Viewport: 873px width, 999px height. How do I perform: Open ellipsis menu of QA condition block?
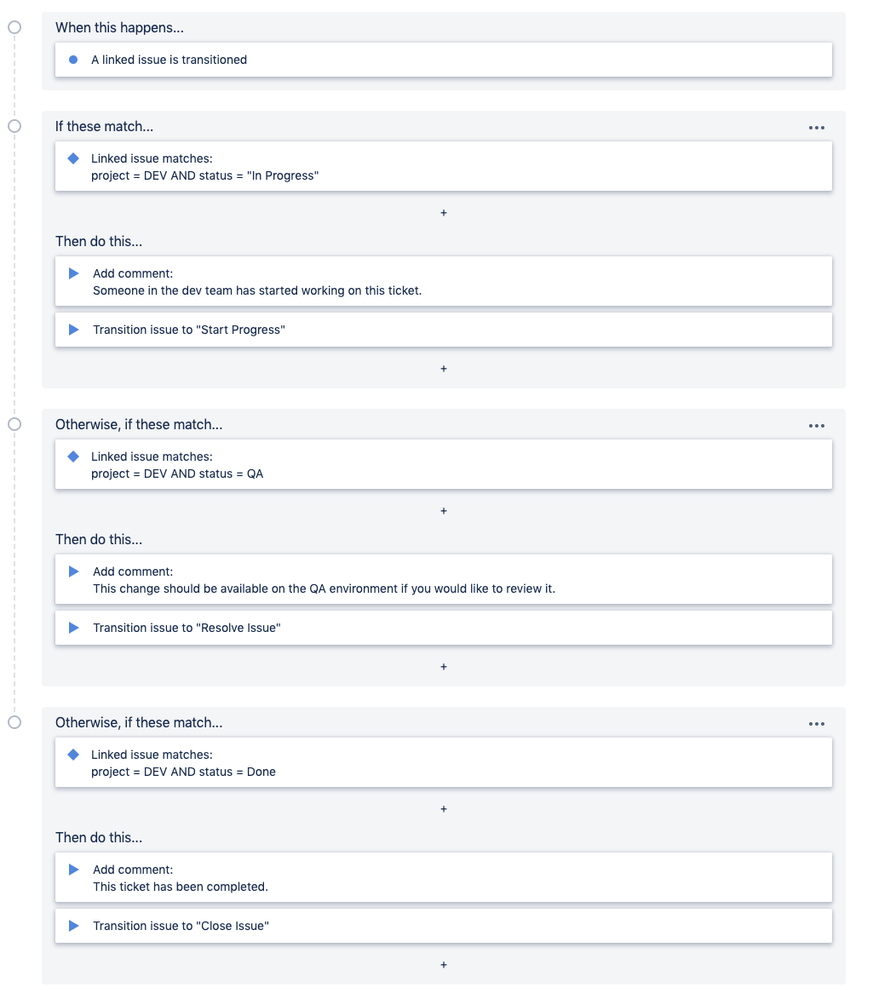coord(816,426)
